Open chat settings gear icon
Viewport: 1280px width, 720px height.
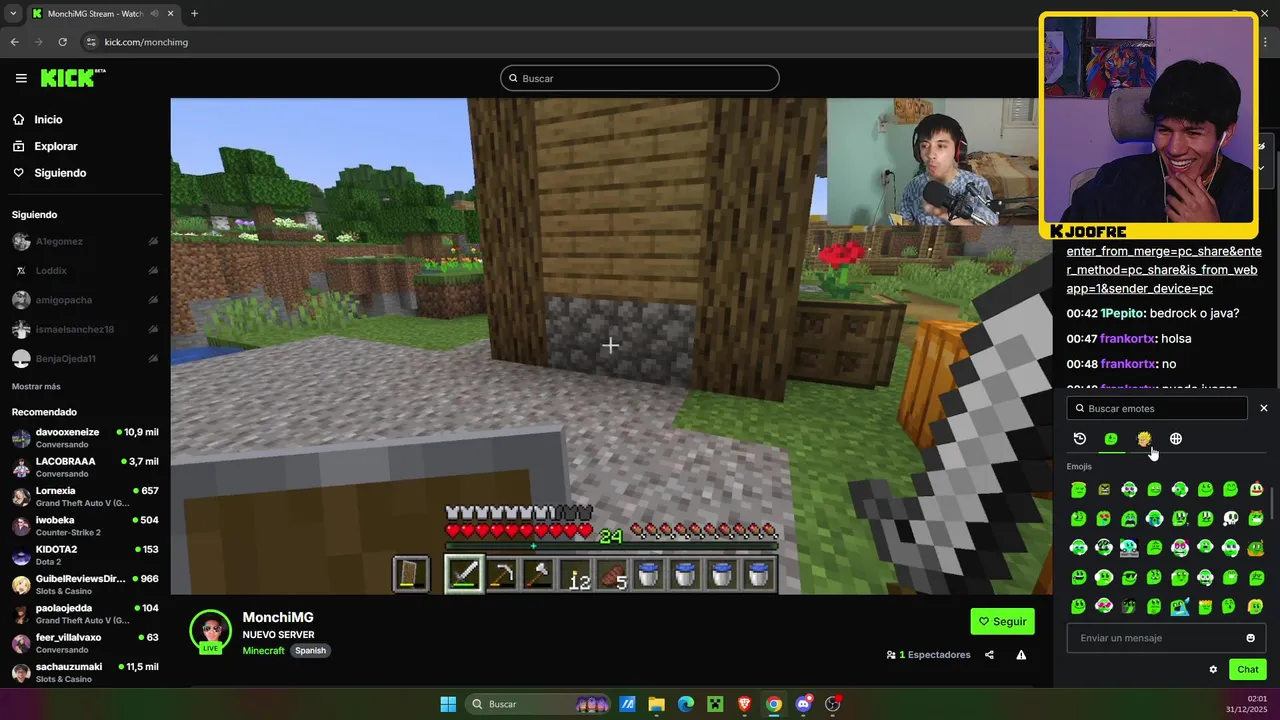coord(1213,669)
